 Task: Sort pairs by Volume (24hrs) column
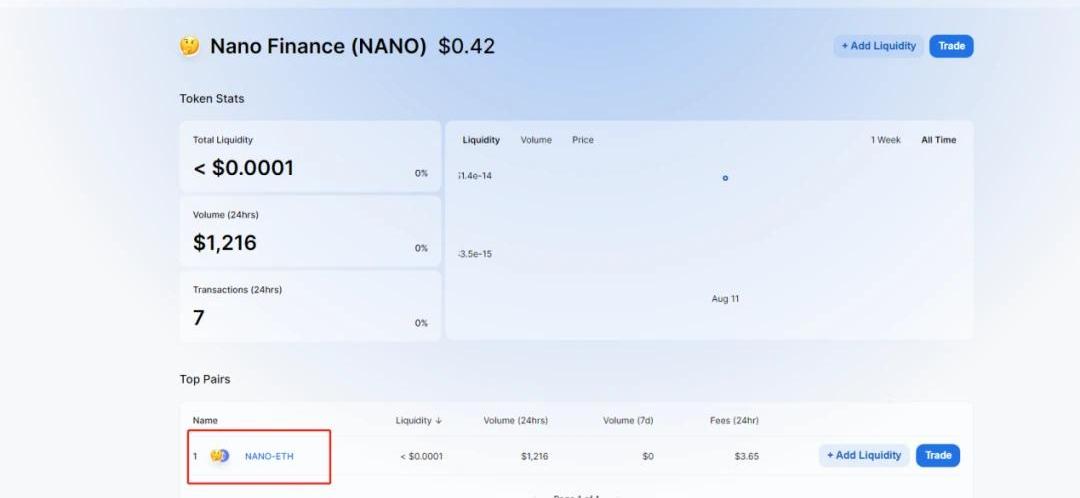[515, 420]
